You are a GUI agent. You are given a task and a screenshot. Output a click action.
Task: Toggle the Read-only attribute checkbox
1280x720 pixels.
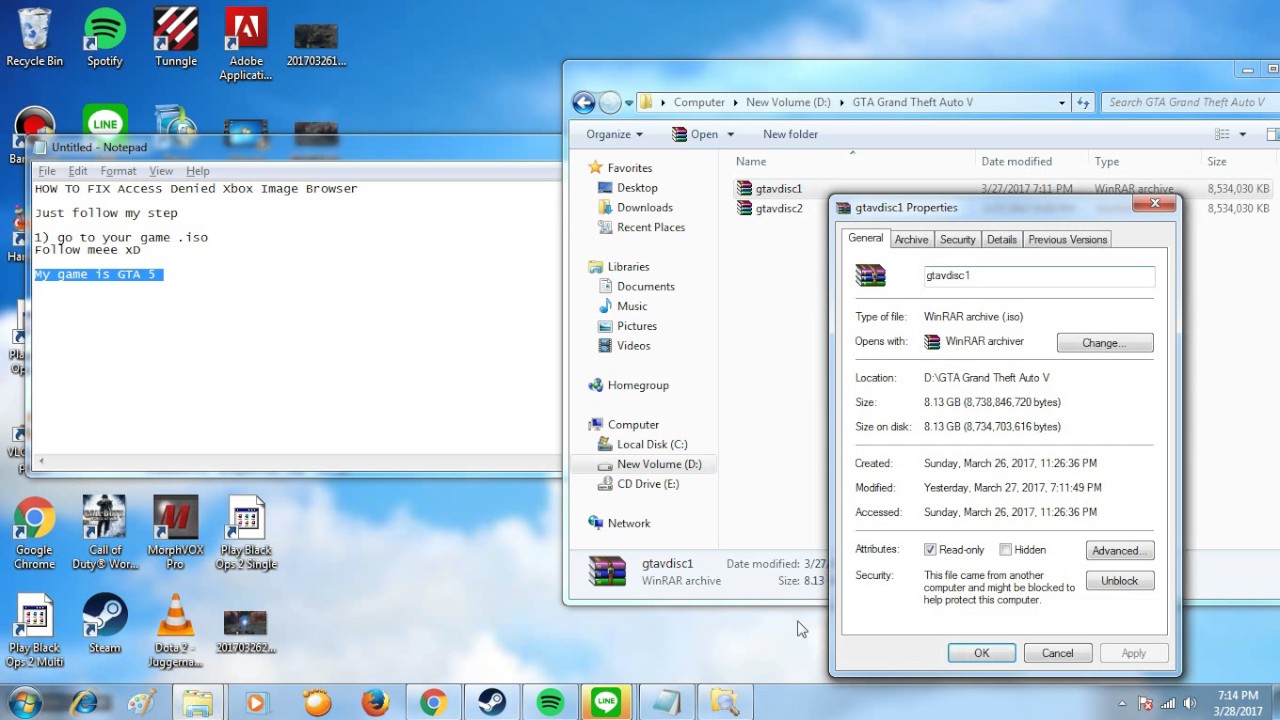pos(930,550)
